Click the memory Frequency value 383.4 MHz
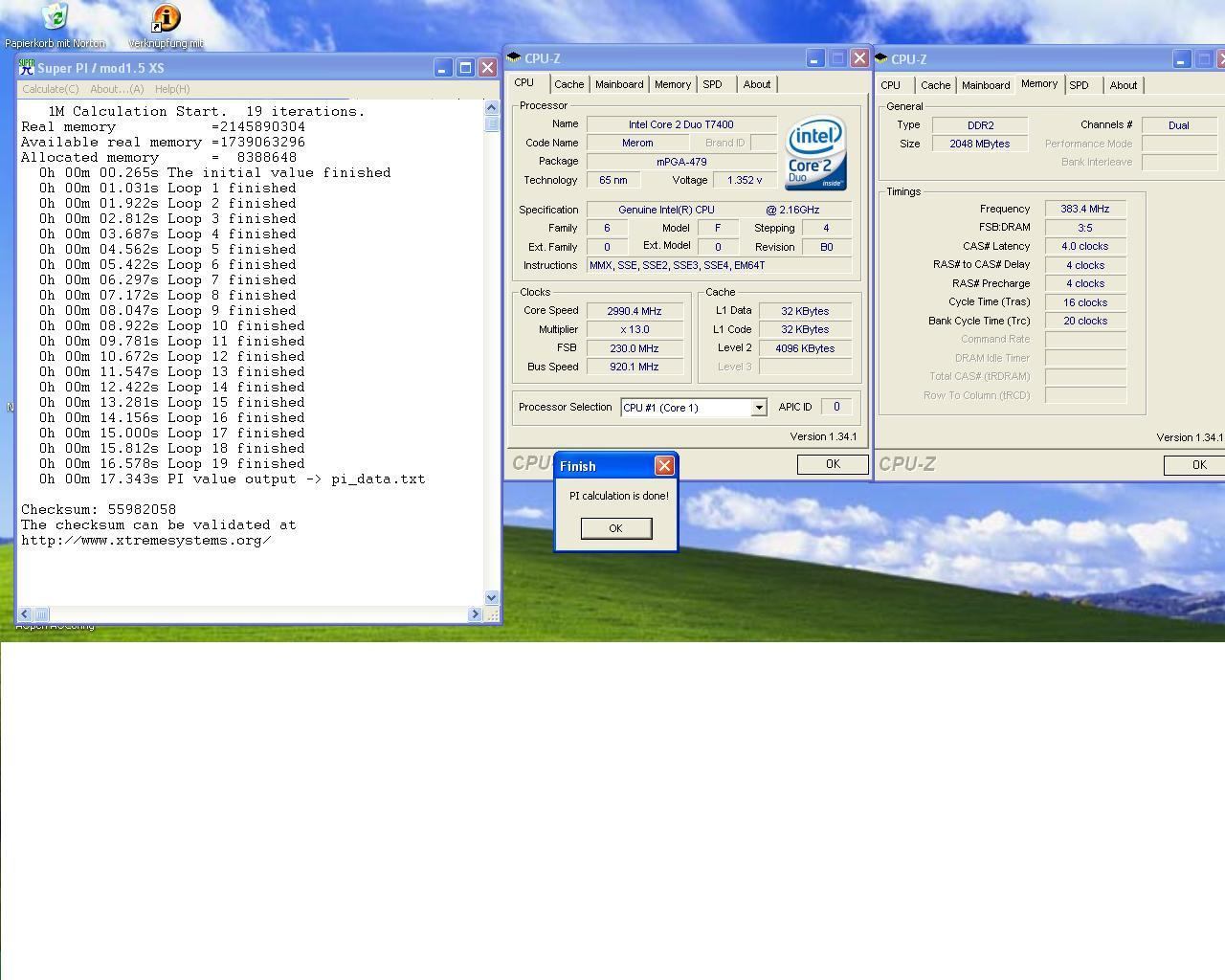The image size is (1225, 980). tap(1085, 209)
